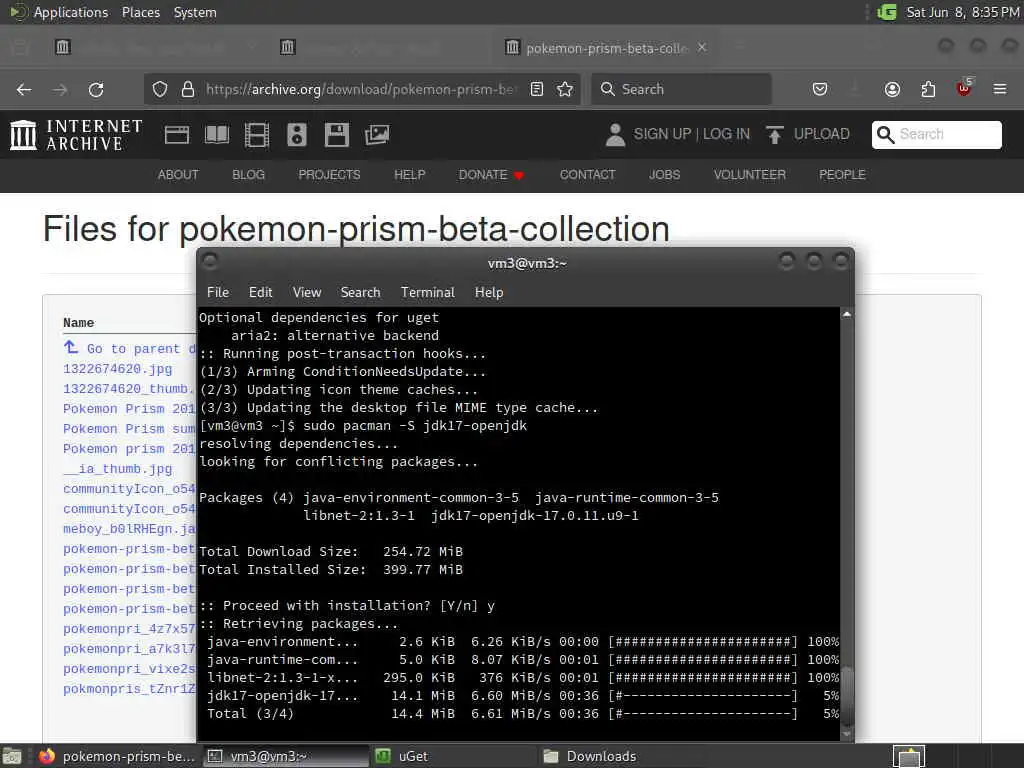Click the LOG IN link
Screen dimensions: 1024x768
coord(726,135)
